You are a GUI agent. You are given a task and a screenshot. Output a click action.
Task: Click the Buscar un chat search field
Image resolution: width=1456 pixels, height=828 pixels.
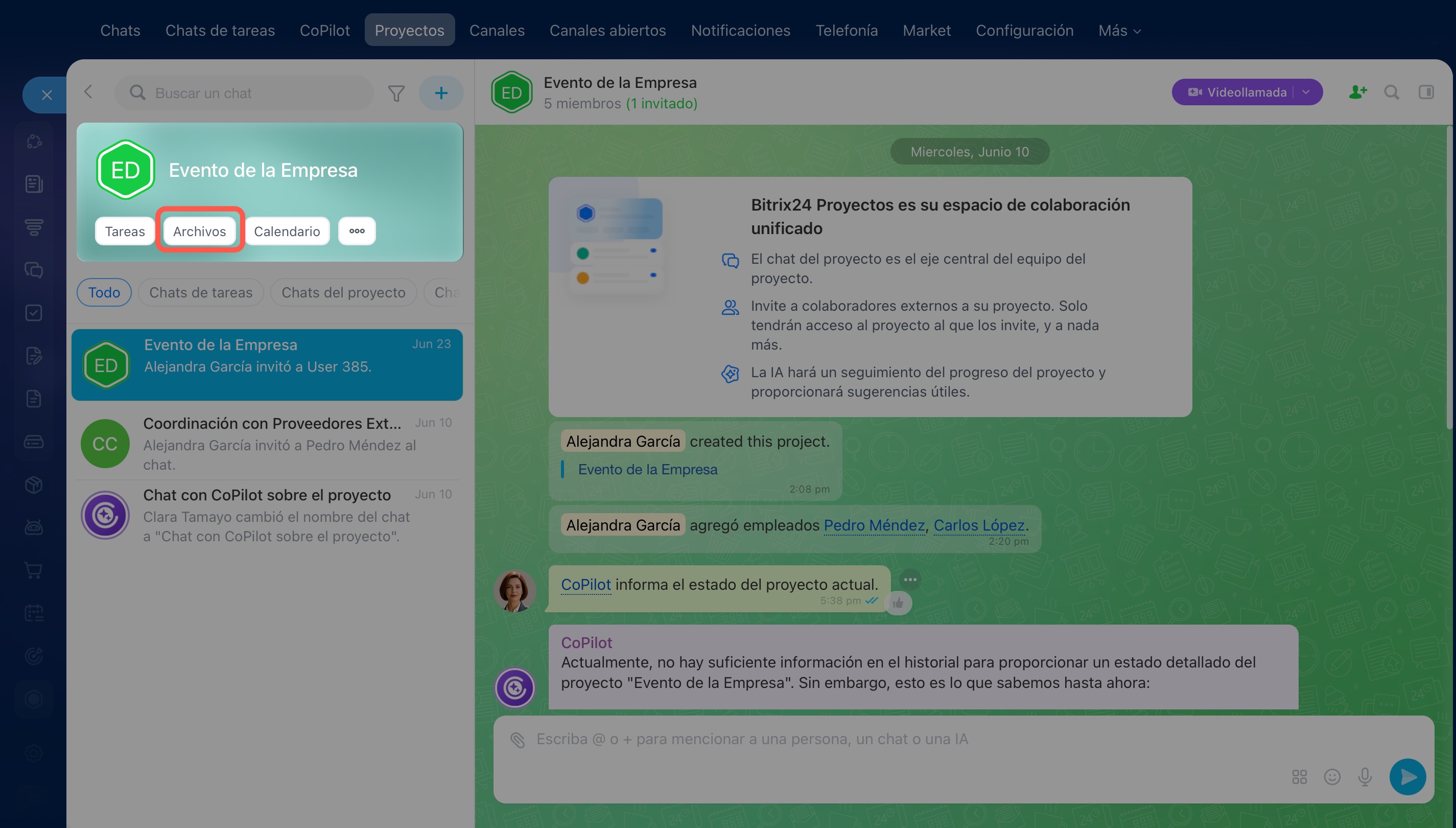point(244,93)
